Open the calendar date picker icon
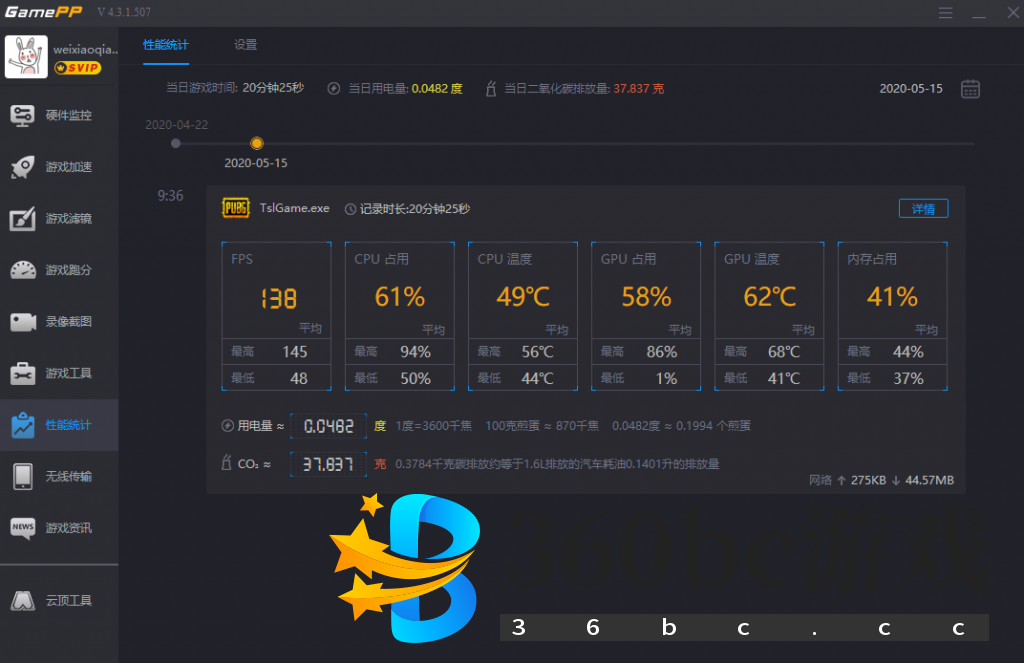The image size is (1024, 663). tap(970, 89)
